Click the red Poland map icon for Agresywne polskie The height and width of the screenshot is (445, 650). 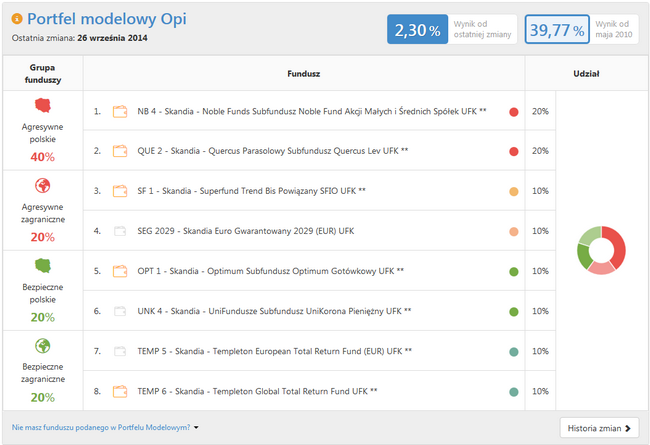tap(42, 106)
